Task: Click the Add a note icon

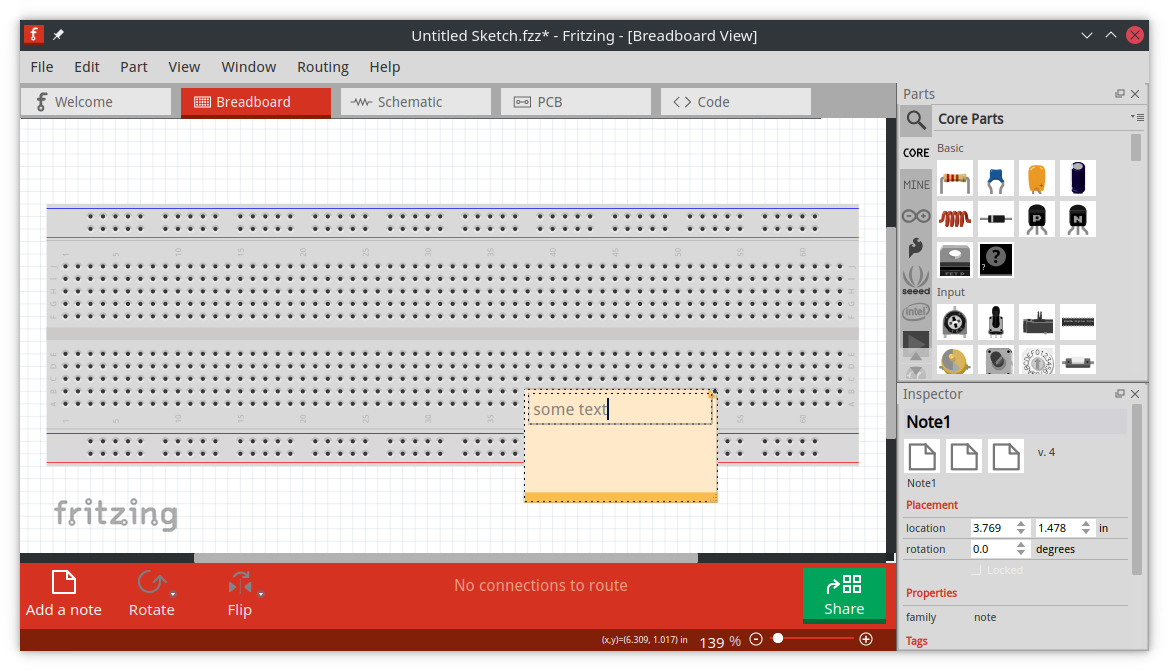Action: pyautogui.click(x=63, y=583)
